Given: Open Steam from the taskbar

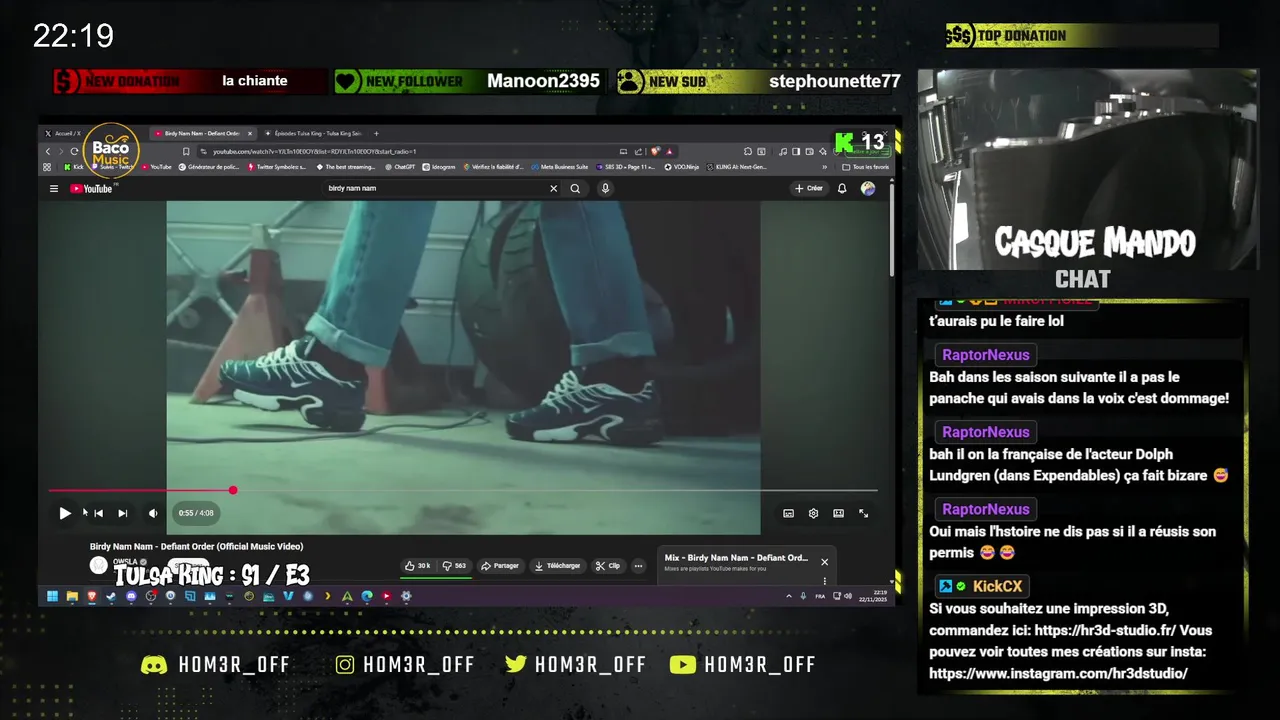Looking at the screenshot, I should 111,596.
